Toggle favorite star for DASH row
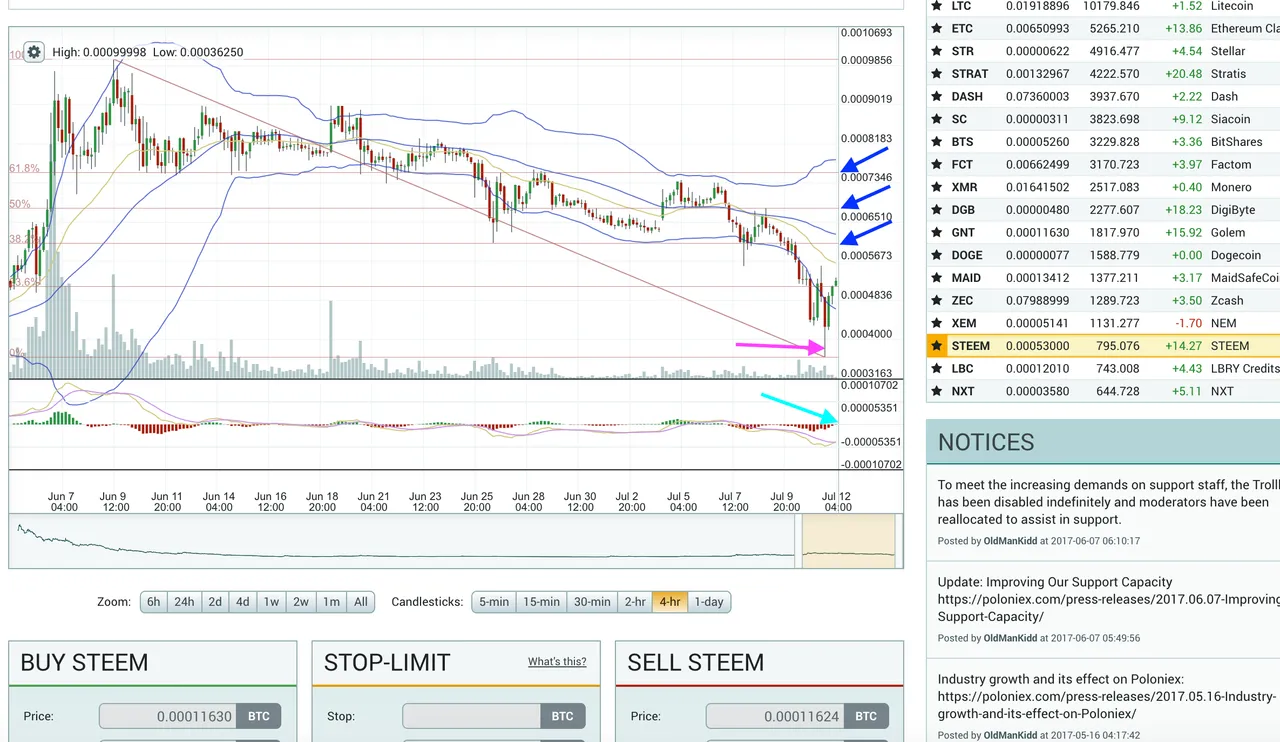This screenshot has width=1280, height=742. click(x=937, y=97)
